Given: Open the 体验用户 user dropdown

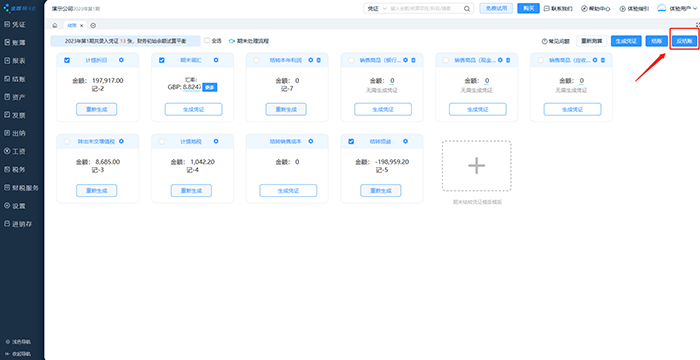Looking at the screenshot, I should (677, 8).
